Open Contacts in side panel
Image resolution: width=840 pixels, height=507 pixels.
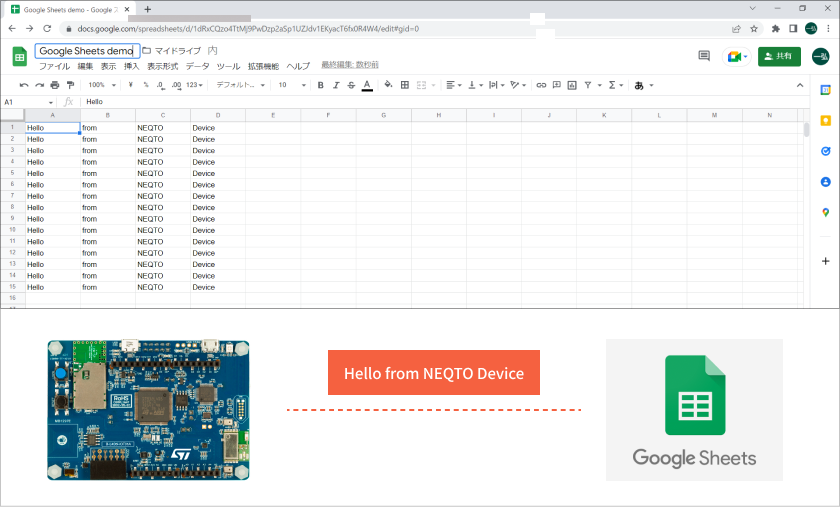point(825,182)
